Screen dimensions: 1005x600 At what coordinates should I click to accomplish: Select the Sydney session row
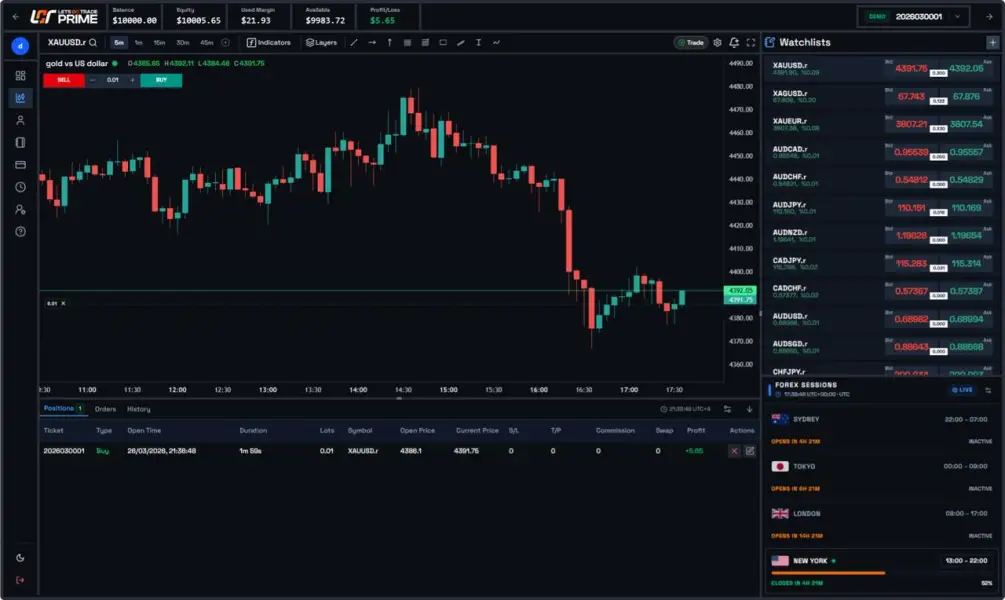(881, 429)
